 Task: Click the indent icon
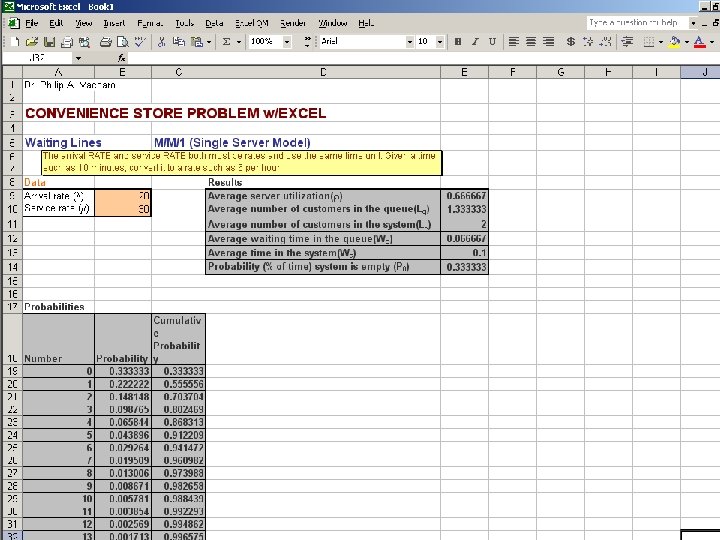627,42
